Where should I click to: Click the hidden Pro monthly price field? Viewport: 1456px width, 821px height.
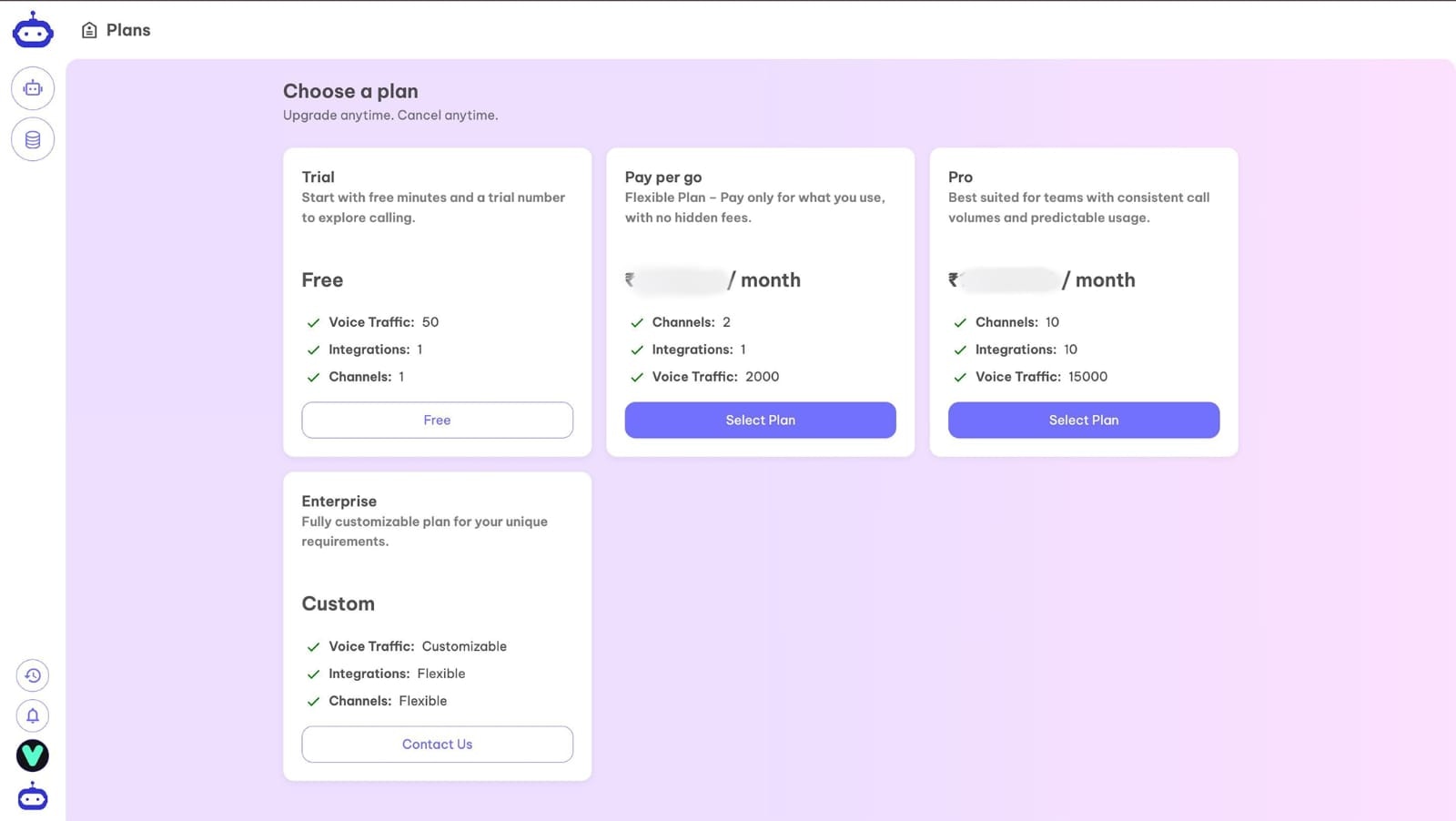[x=1003, y=280]
